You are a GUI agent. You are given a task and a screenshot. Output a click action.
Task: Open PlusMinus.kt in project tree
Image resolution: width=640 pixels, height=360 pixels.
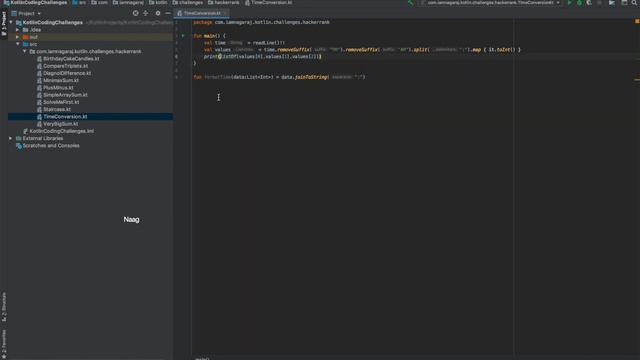[x=58, y=88]
